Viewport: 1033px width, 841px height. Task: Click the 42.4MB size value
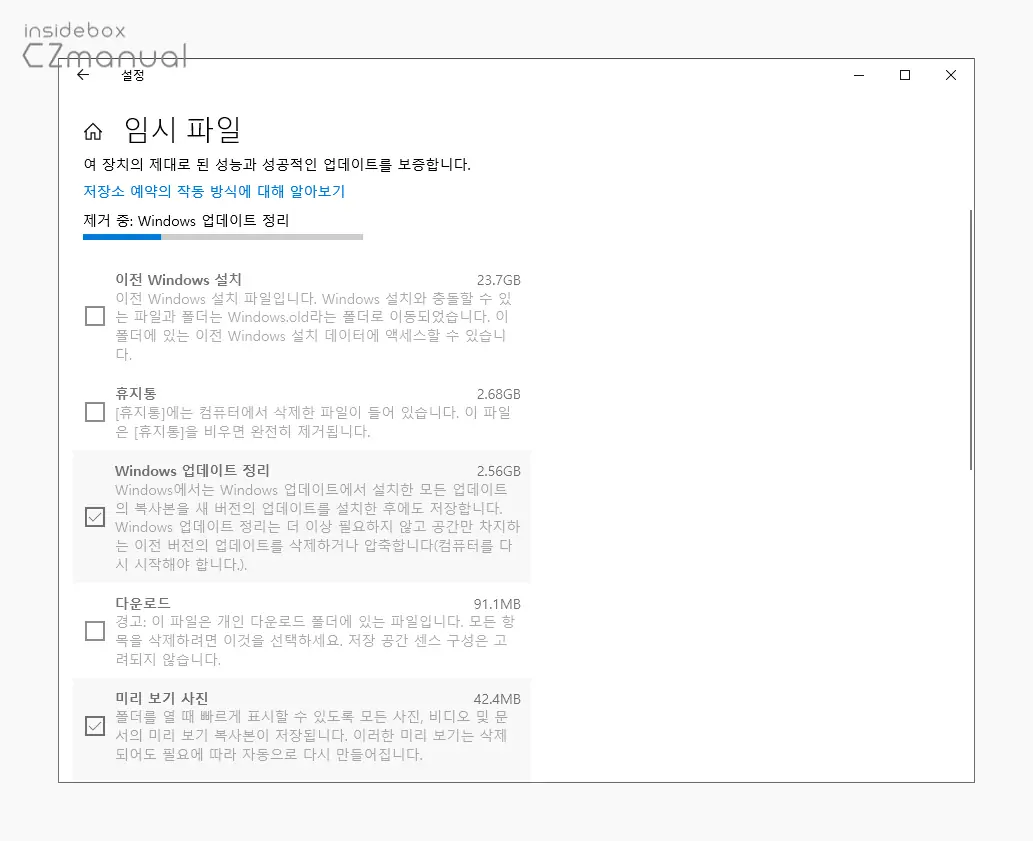click(x=497, y=699)
